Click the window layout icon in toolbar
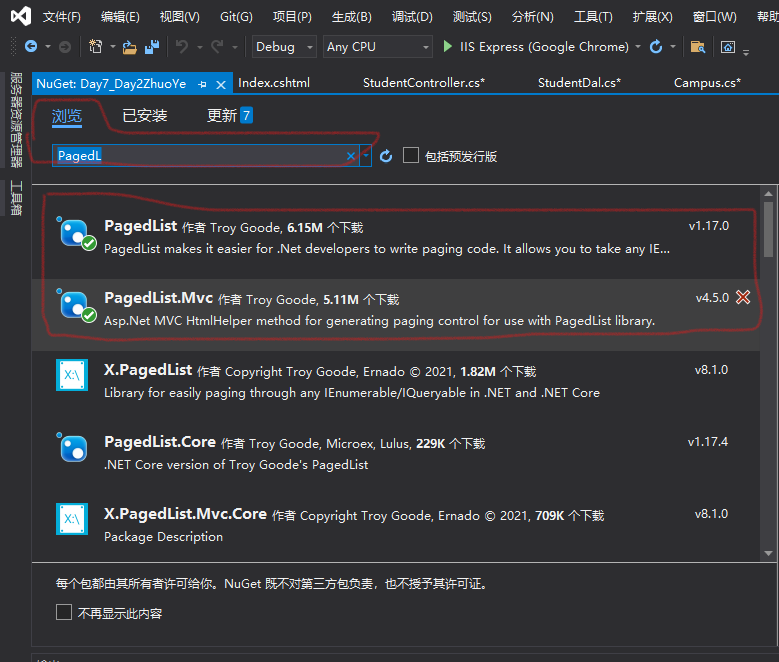The width and height of the screenshot is (779, 662). pos(728,47)
